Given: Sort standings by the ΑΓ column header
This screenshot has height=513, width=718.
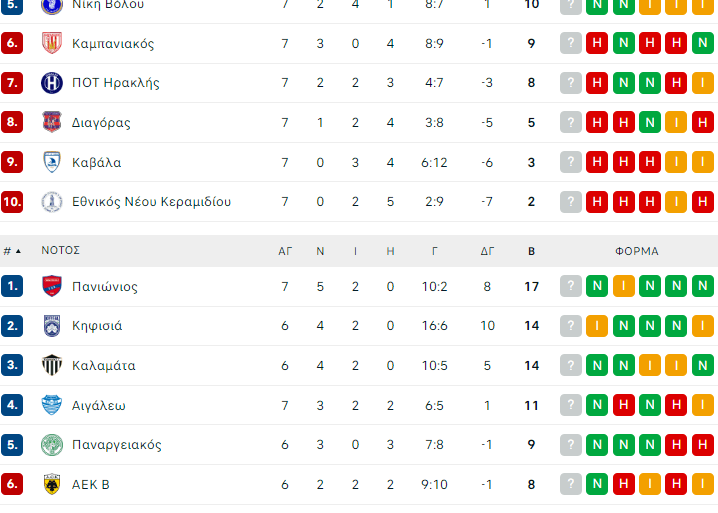Looking at the screenshot, I should pyautogui.click(x=285, y=251).
